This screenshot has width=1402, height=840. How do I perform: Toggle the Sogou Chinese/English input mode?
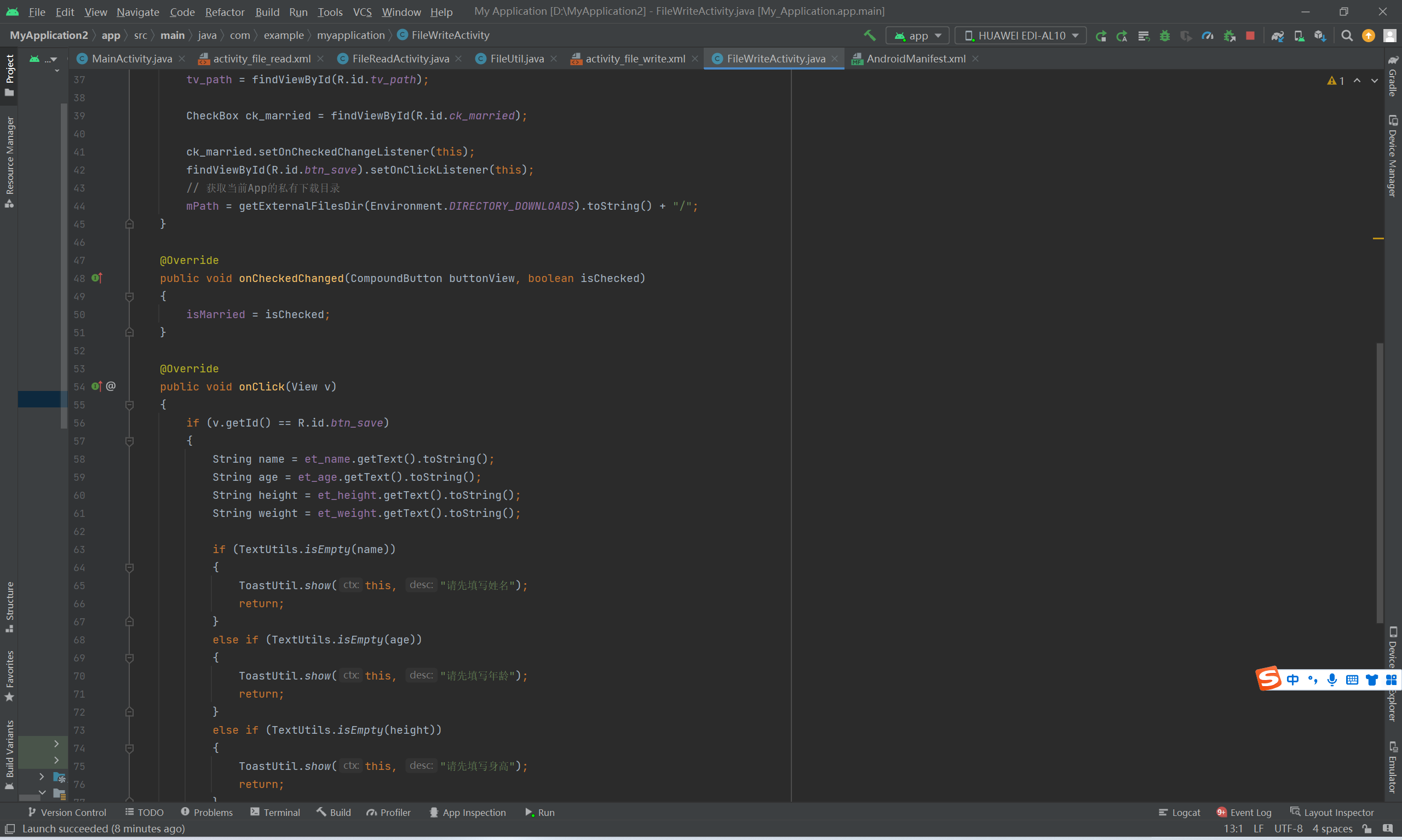1293,679
